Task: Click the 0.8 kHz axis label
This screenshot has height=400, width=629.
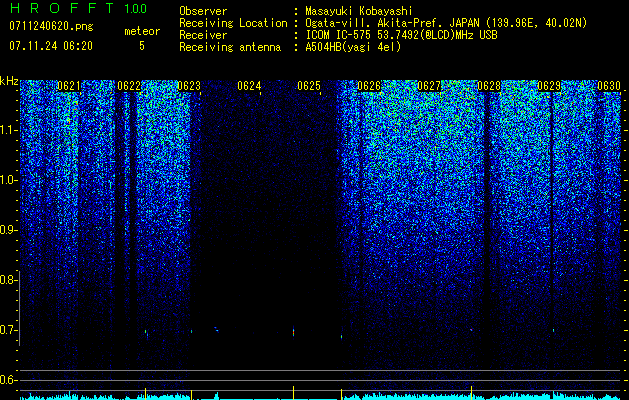Action: pos(9,280)
